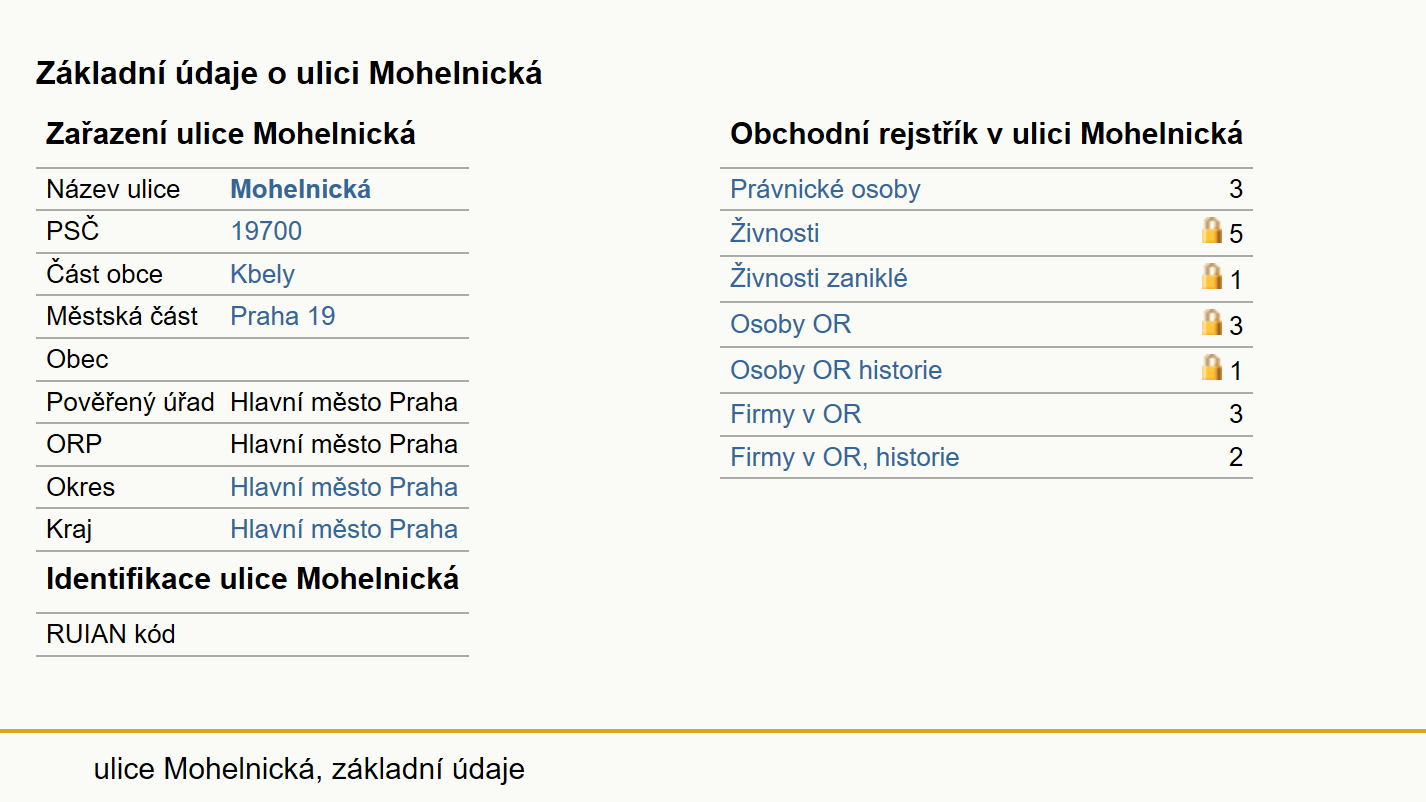This screenshot has height=802, width=1426.
Task: Open Firmy v OR, historie link
Action: tap(845, 457)
